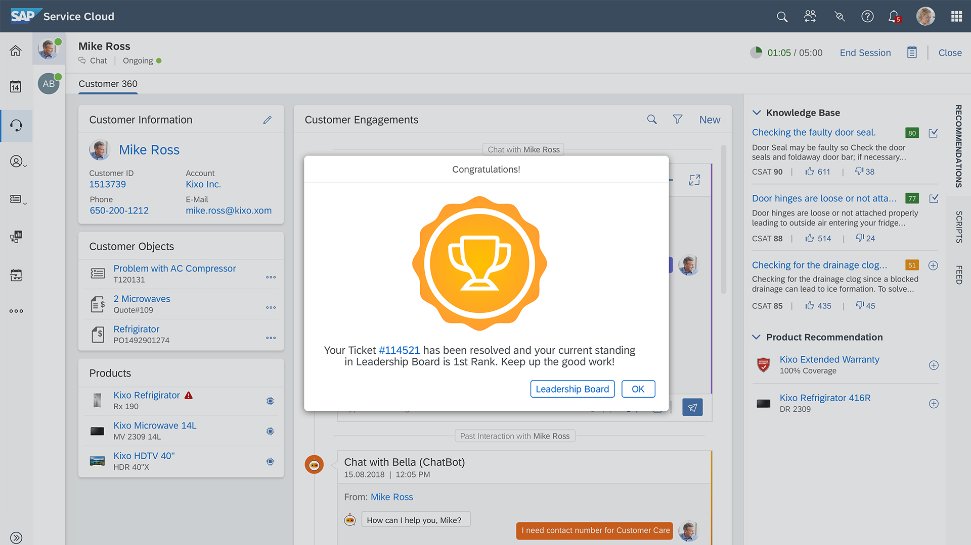Open customer ID 1513739 link
Image resolution: width=971 pixels, height=545 pixels.
(x=107, y=185)
